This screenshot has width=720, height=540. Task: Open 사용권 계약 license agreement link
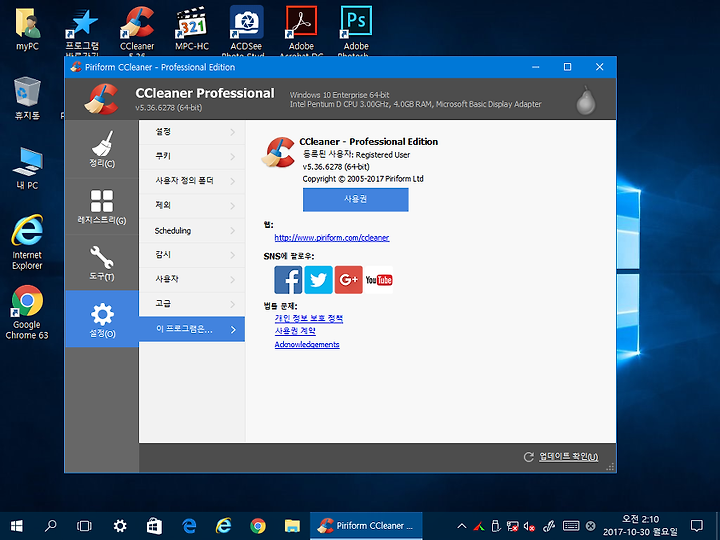pos(295,331)
